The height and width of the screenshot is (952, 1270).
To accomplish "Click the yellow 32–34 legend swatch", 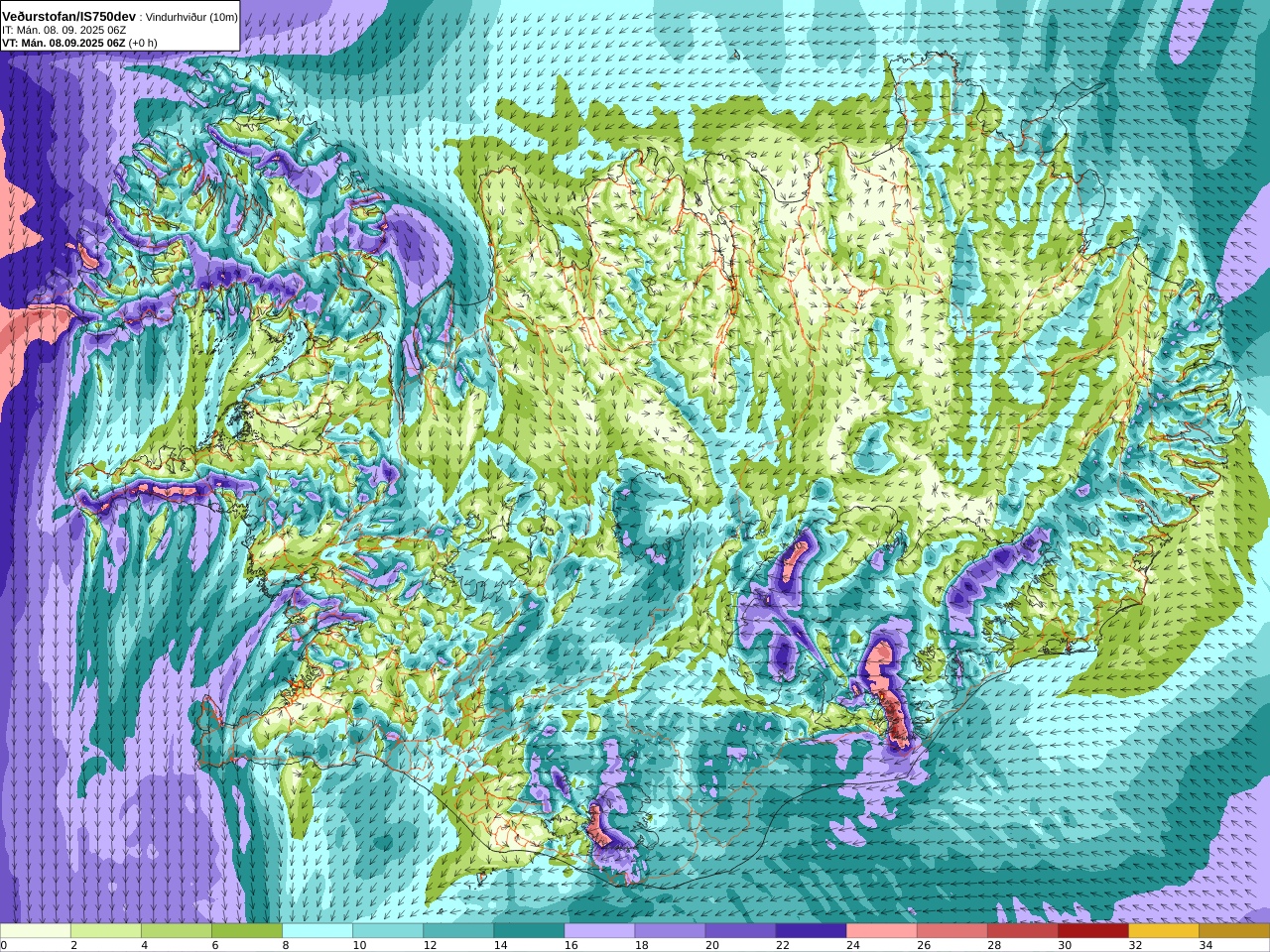I will pyautogui.click(x=1163, y=931).
